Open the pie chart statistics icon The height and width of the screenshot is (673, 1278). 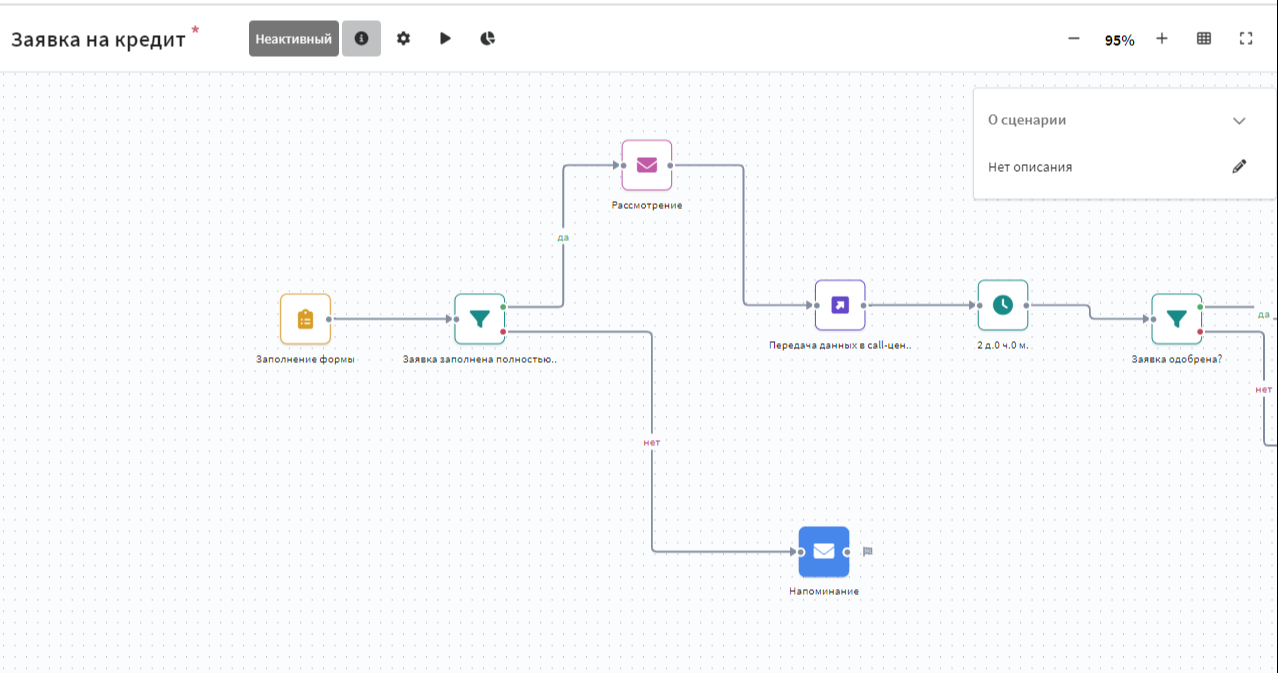tap(487, 39)
